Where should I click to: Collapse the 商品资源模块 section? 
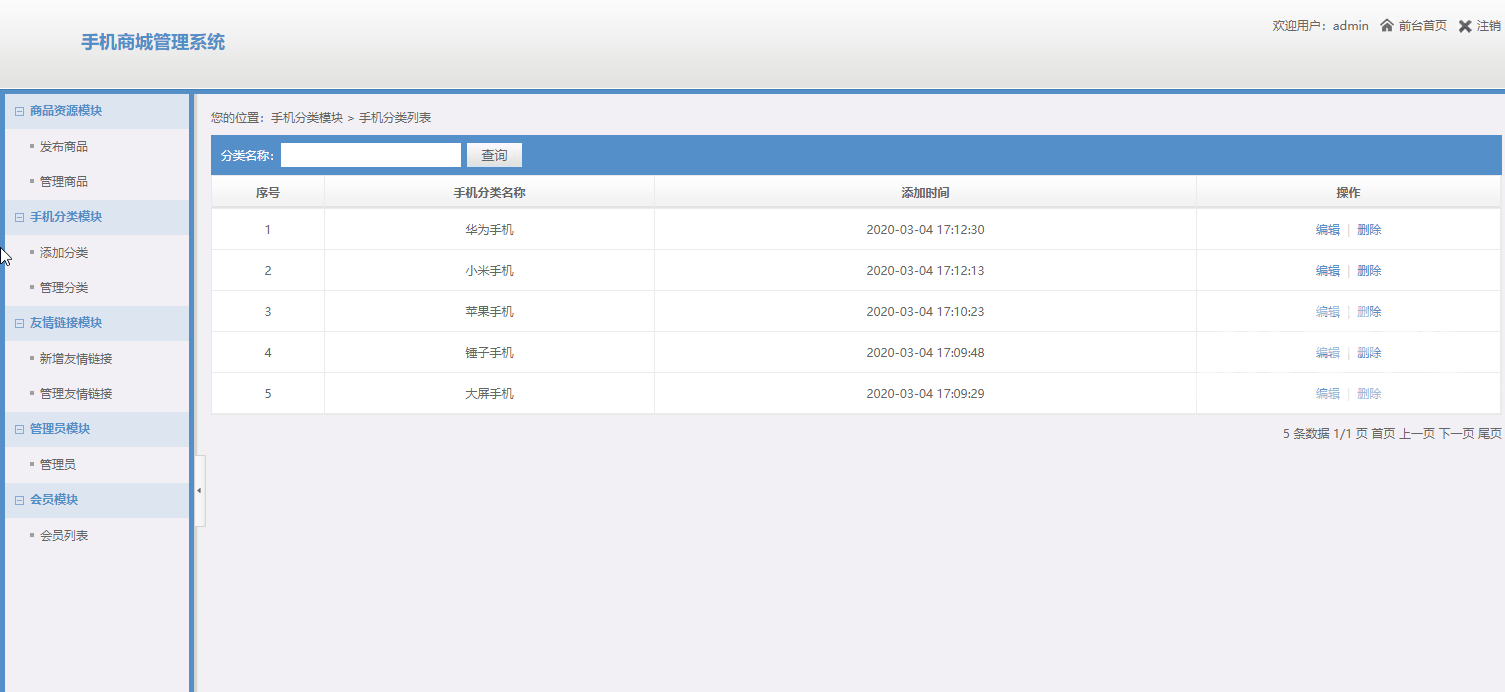point(19,111)
